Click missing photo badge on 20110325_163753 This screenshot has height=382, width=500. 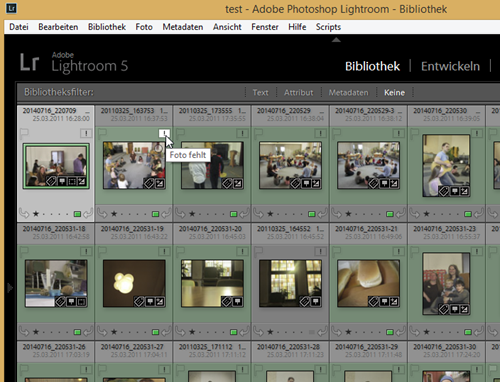[164, 133]
